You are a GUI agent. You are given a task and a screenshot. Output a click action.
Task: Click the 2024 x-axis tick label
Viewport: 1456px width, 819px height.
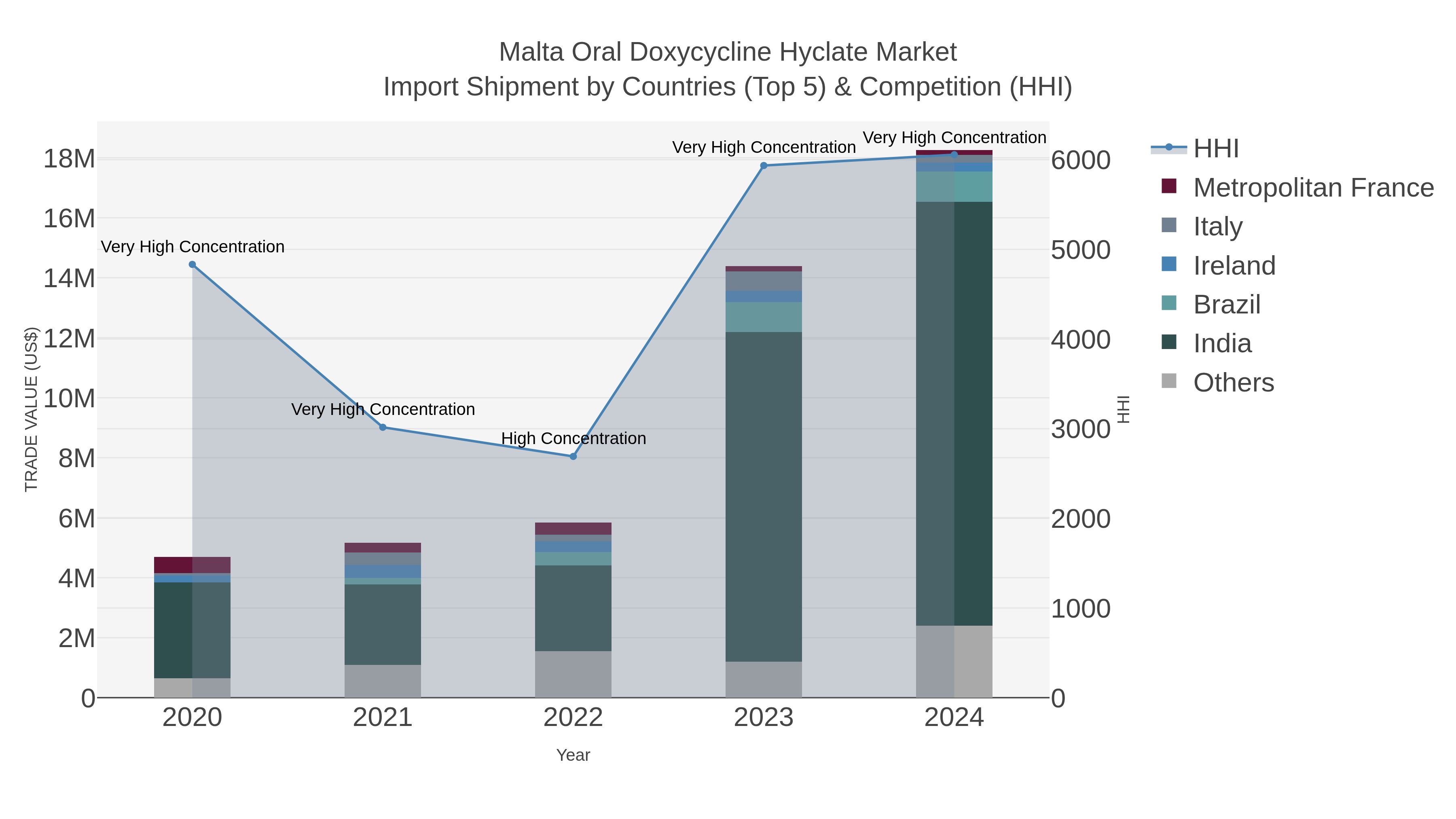[x=954, y=718]
